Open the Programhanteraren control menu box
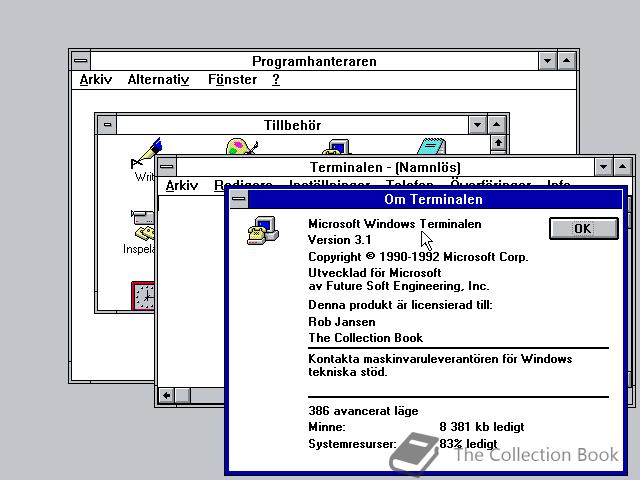The height and width of the screenshot is (480, 640). coord(81,61)
